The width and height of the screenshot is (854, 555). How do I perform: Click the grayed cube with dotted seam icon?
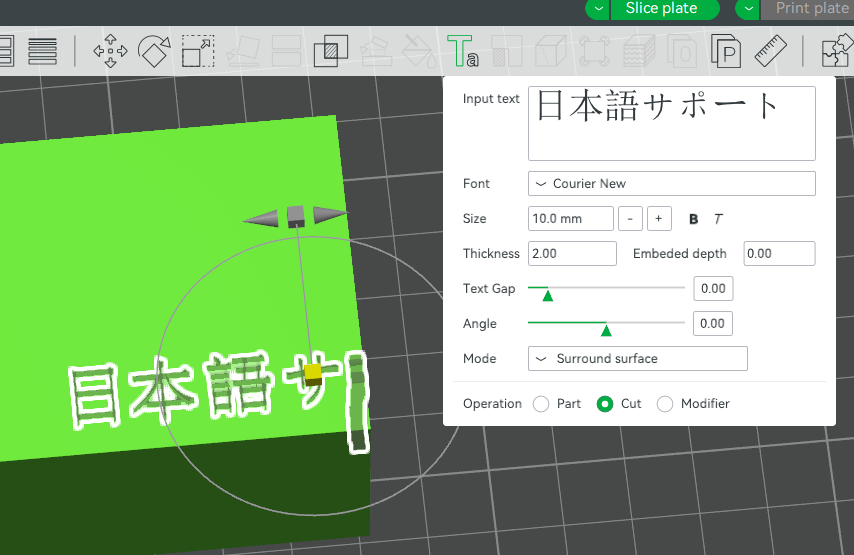click(x=551, y=51)
